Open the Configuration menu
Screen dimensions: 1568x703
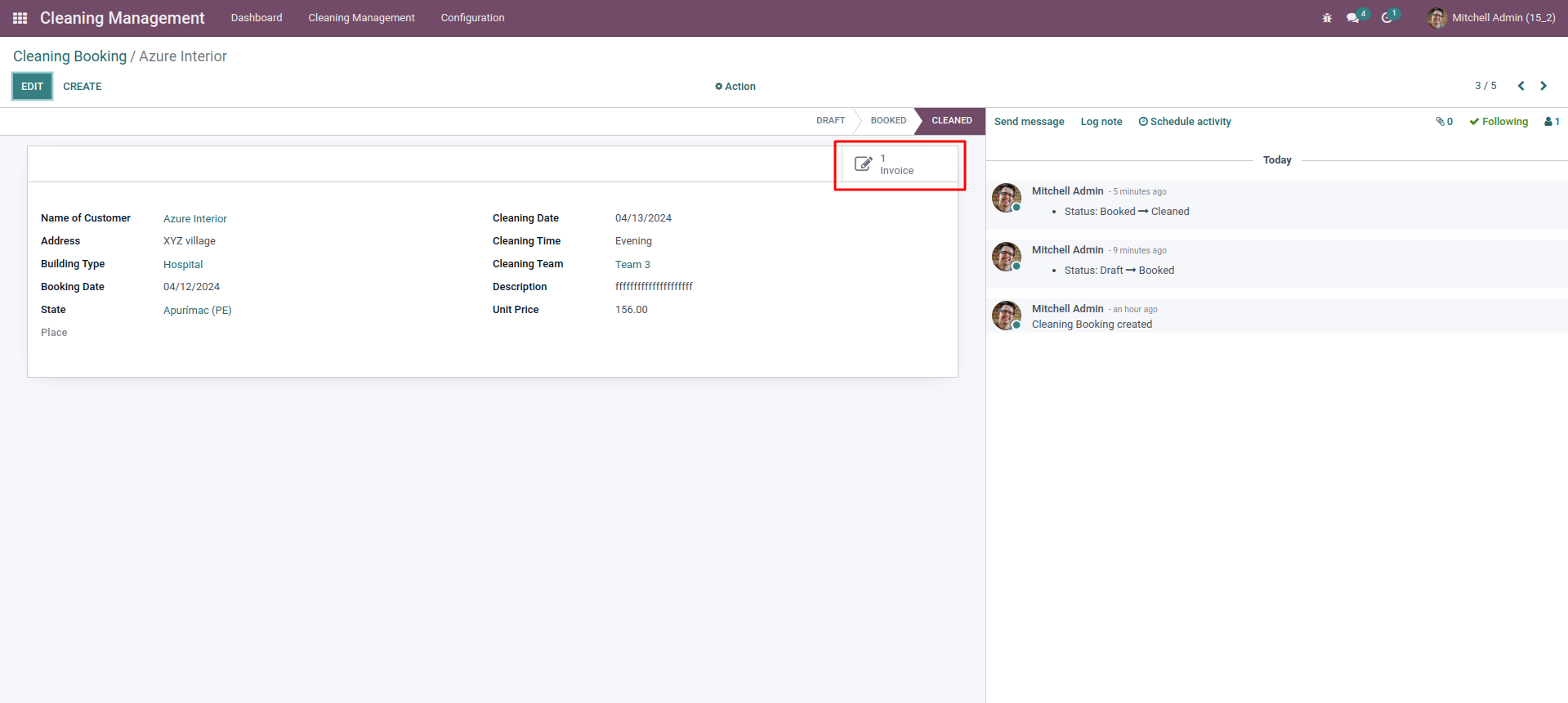[x=472, y=18]
